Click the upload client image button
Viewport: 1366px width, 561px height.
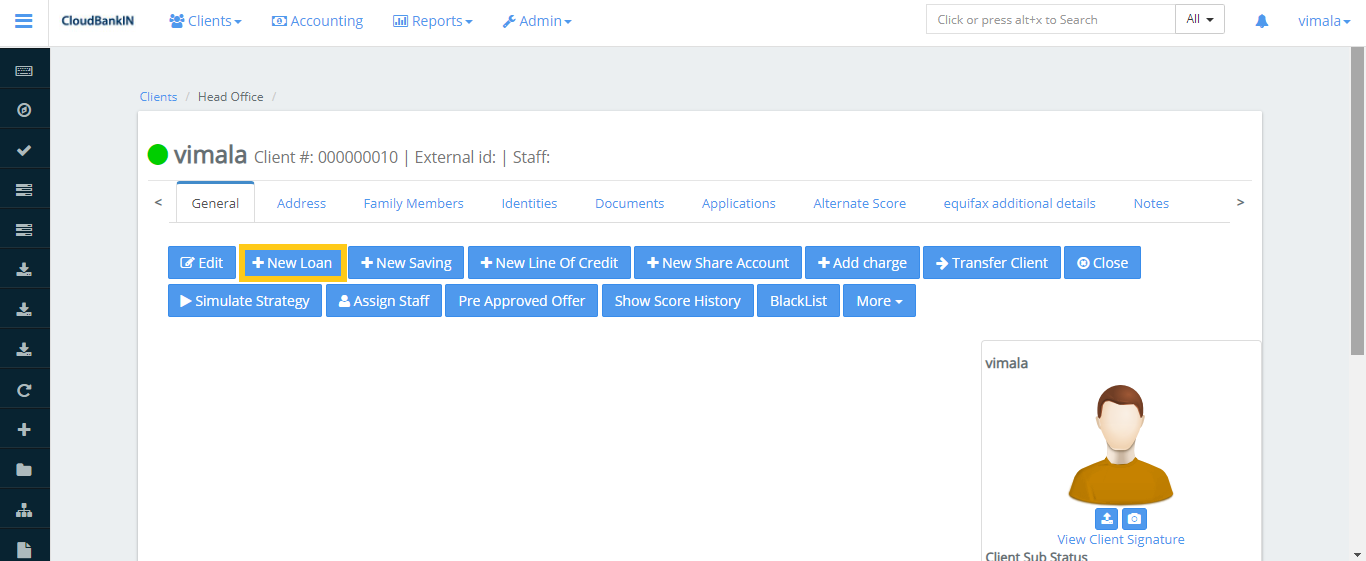click(1106, 519)
